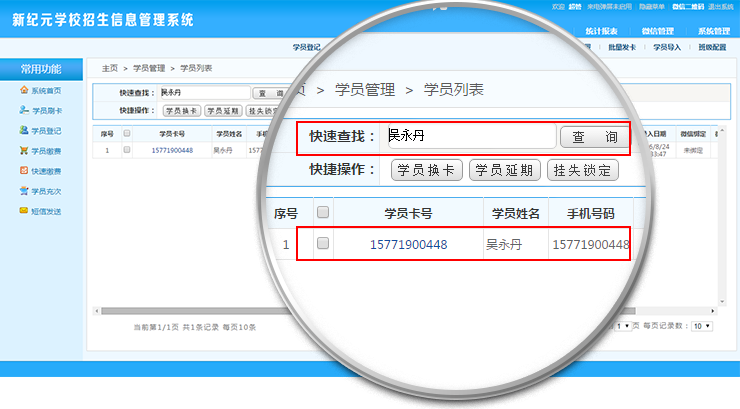This screenshot has height=409, width=740.
Task: Click the magnified 查询 button
Action: [x=595, y=137]
